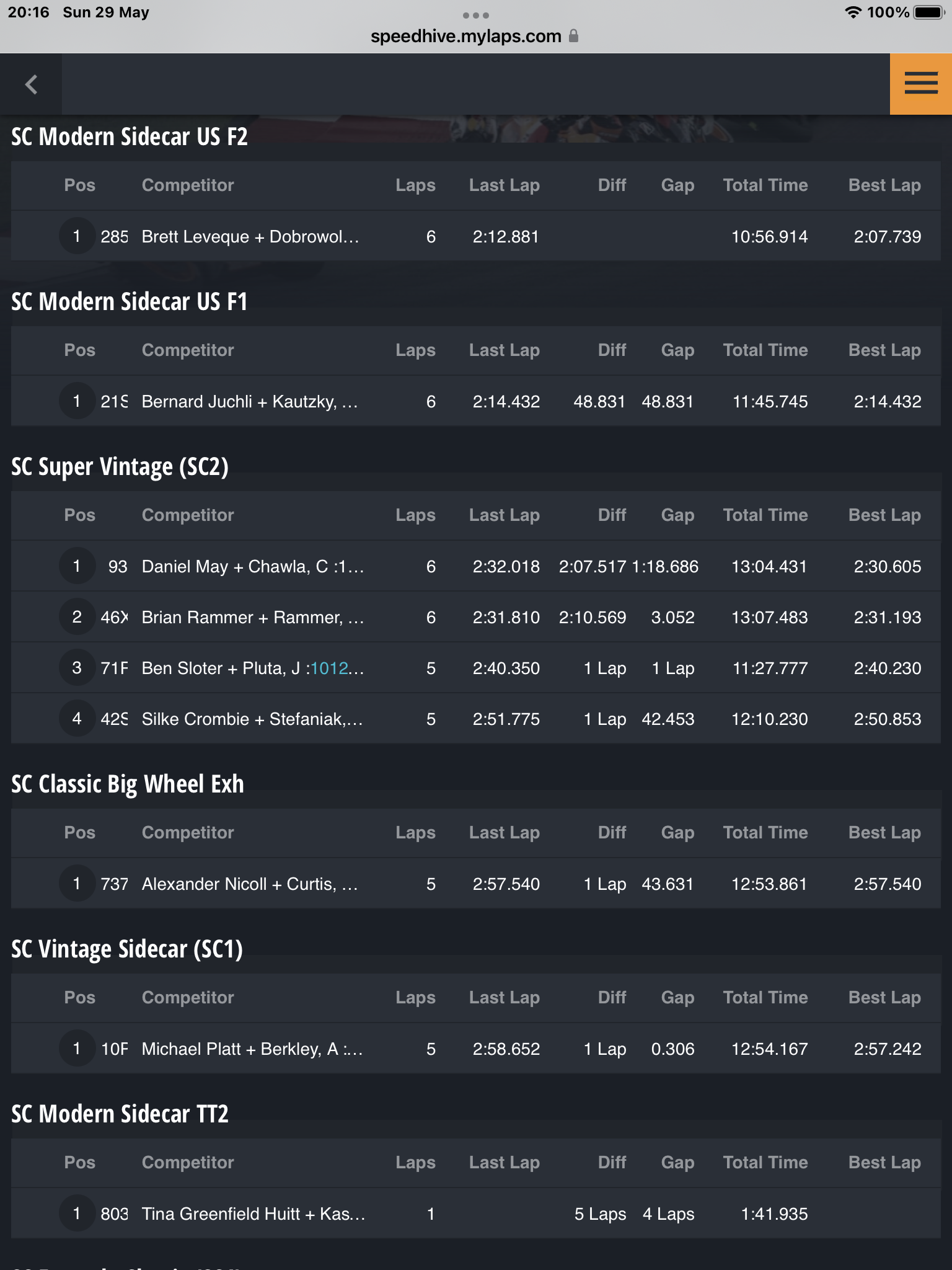Tap the battery indicator icon
The image size is (952, 1270).
[x=928, y=12]
